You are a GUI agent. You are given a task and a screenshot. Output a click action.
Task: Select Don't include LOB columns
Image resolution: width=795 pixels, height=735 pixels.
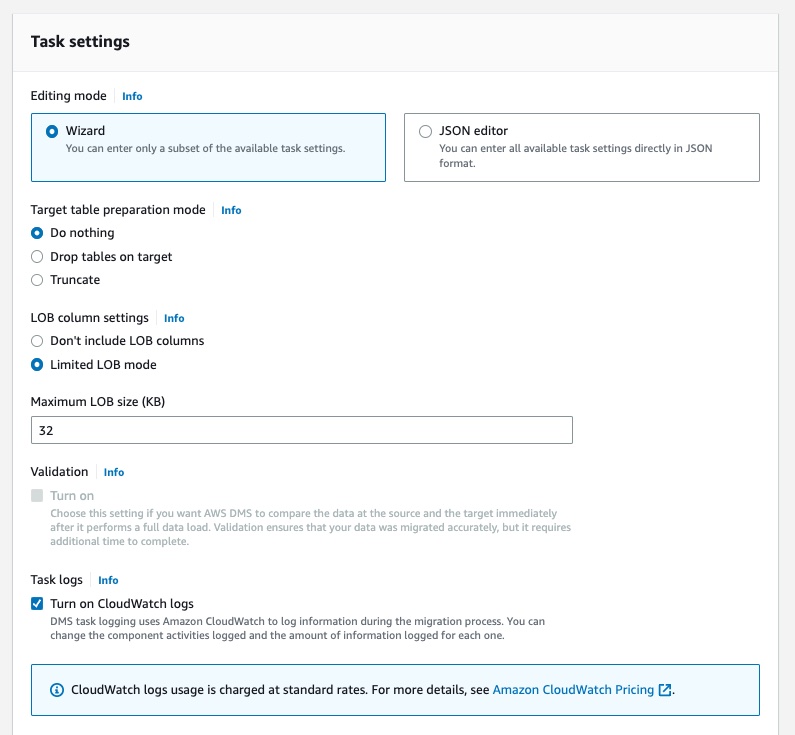pyautogui.click(x=37, y=341)
